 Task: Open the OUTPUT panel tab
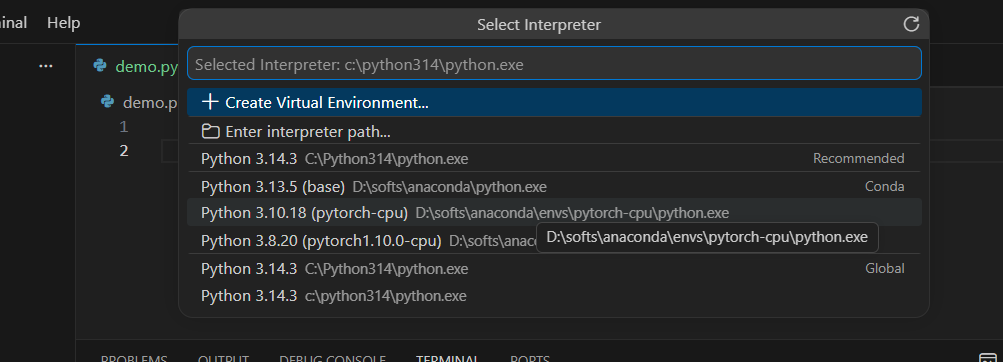point(223,358)
